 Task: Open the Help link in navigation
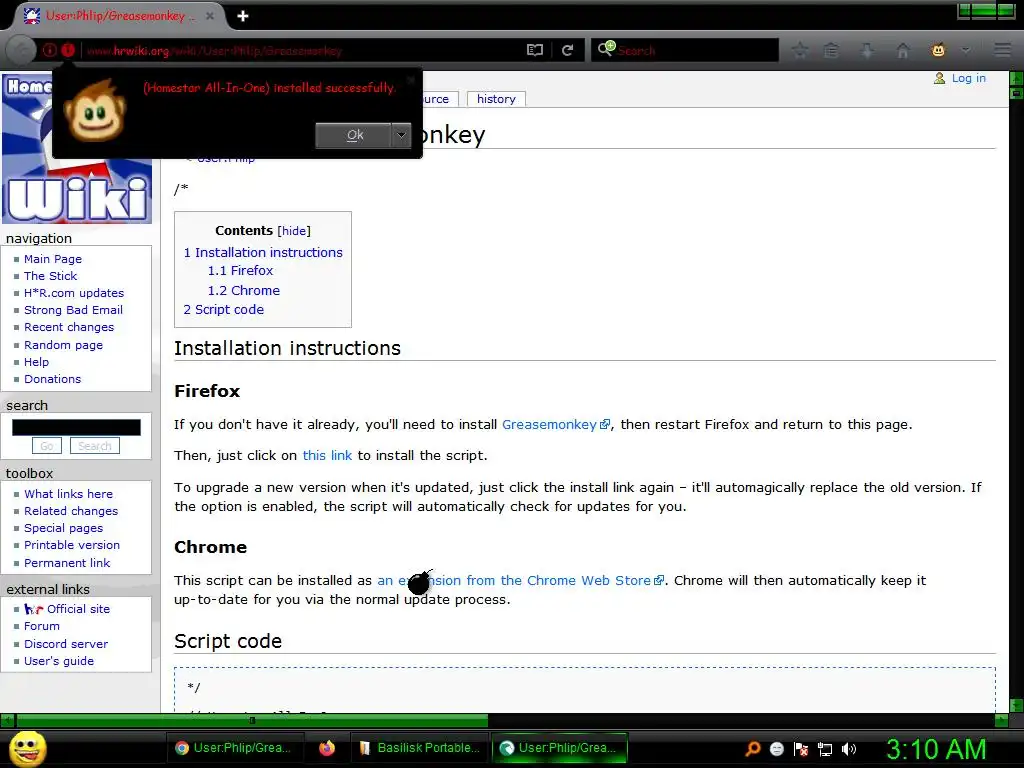tap(37, 362)
